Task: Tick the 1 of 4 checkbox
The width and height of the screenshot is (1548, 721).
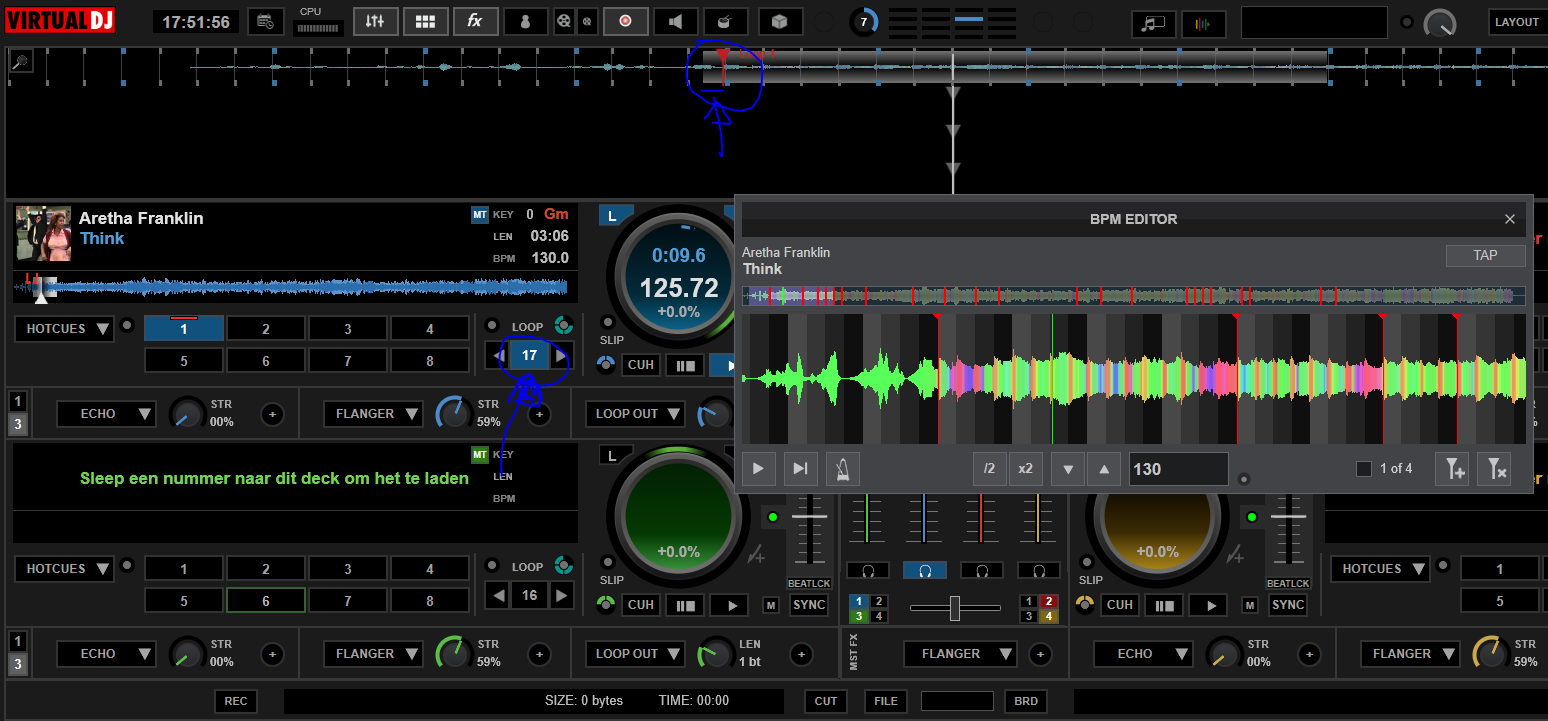Action: pos(1363,468)
